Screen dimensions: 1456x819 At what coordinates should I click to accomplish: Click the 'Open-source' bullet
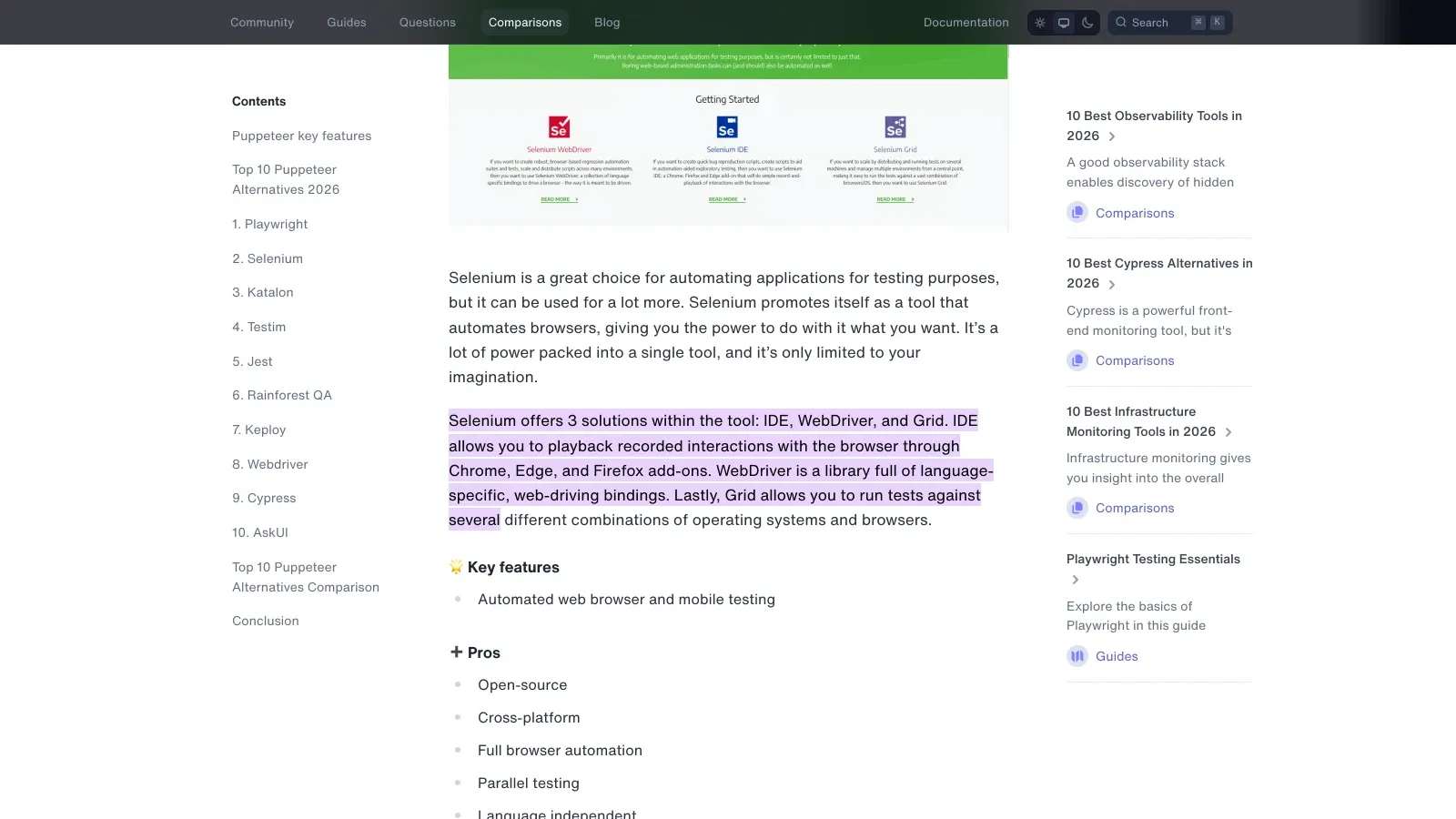pyautogui.click(x=522, y=684)
